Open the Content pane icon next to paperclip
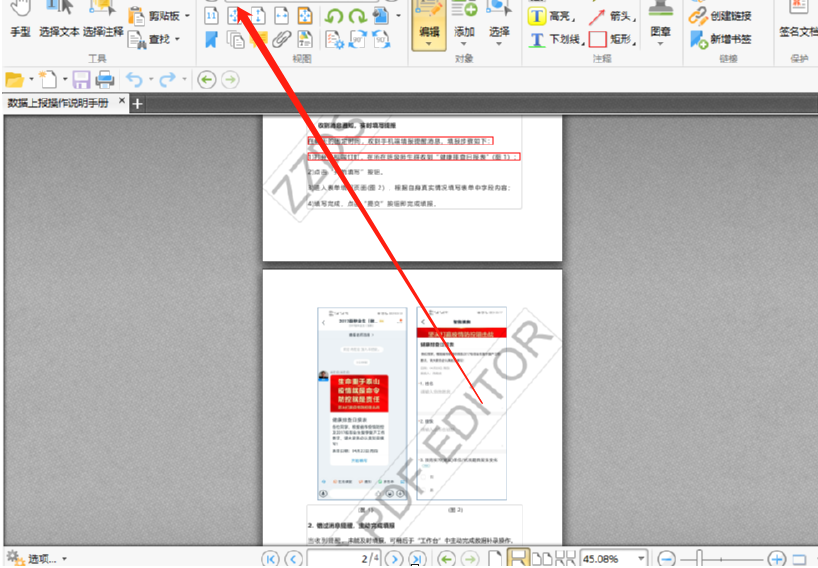818x568 pixels. [x=305, y=39]
